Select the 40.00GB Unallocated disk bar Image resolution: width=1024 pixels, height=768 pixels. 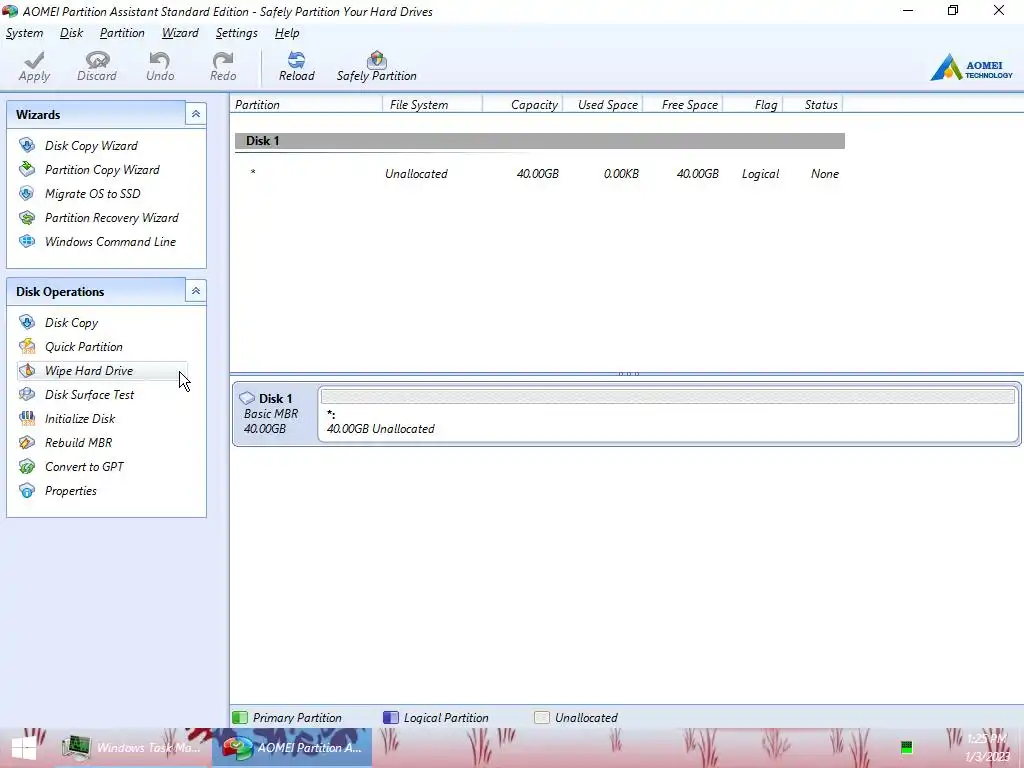(667, 413)
